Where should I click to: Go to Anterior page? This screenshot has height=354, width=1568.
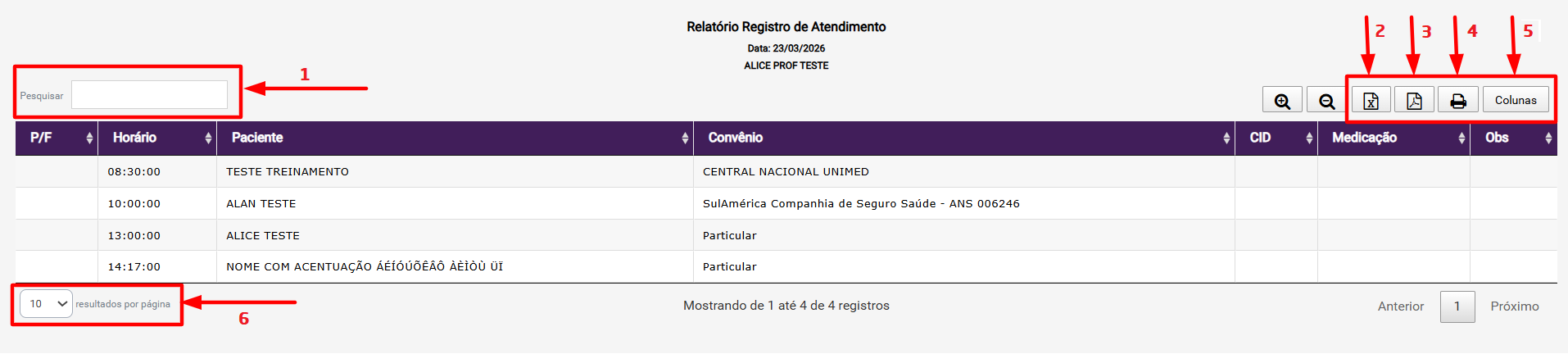pyautogui.click(x=1400, y=306)
